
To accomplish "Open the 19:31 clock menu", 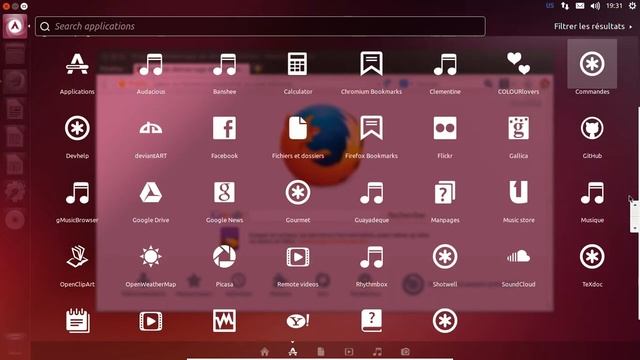I will pyautogui.click(x=614, y=6).
